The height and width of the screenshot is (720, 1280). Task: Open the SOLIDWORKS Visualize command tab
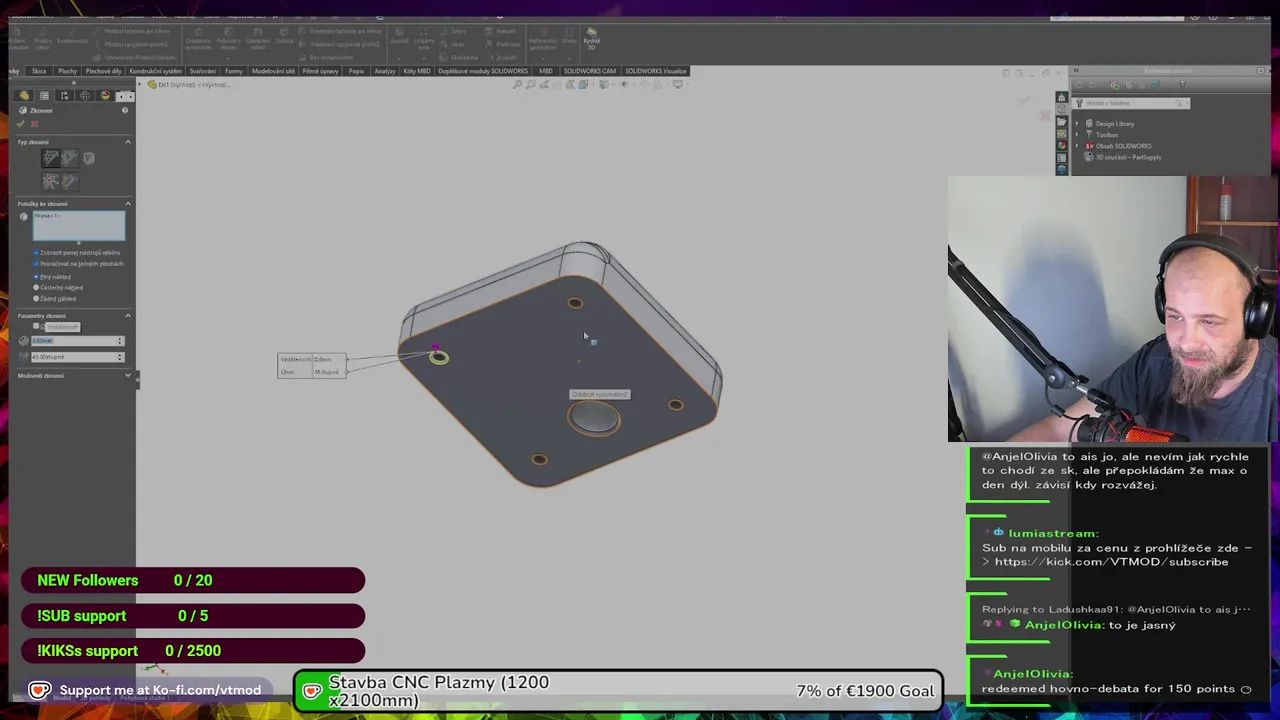pos(656,71)
